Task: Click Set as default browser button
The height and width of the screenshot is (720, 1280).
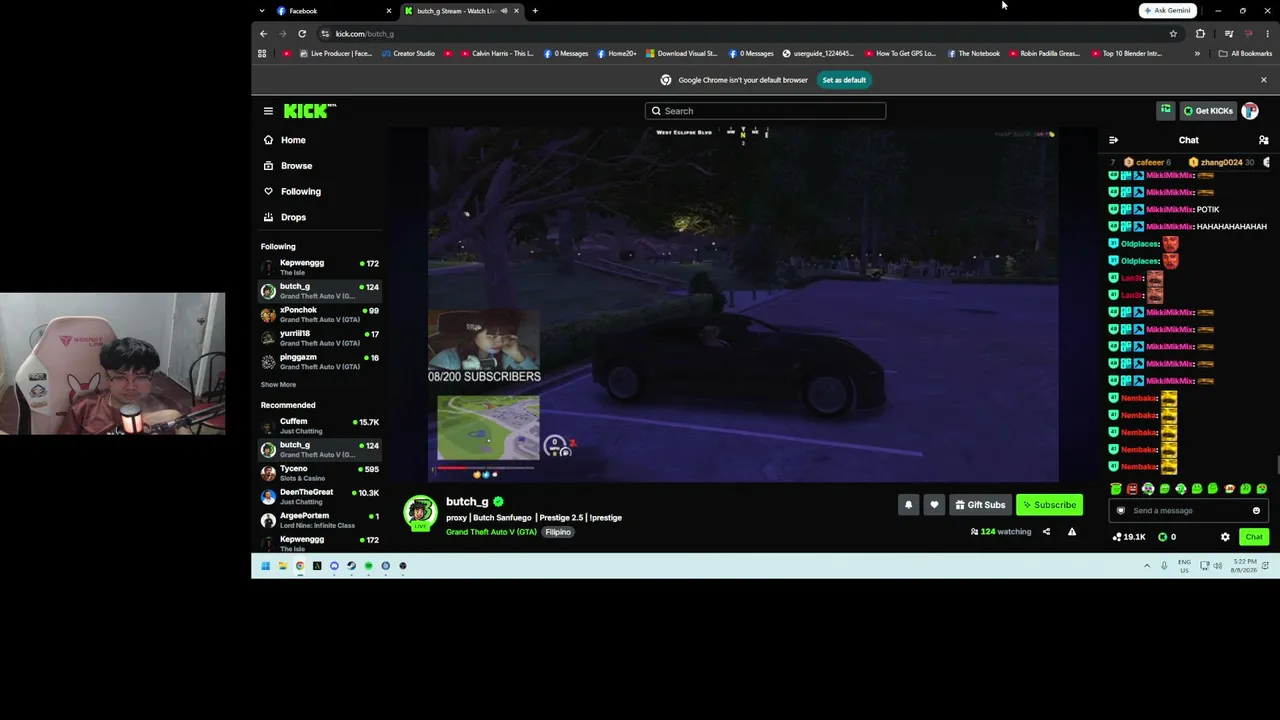Action: coord(844,80)
